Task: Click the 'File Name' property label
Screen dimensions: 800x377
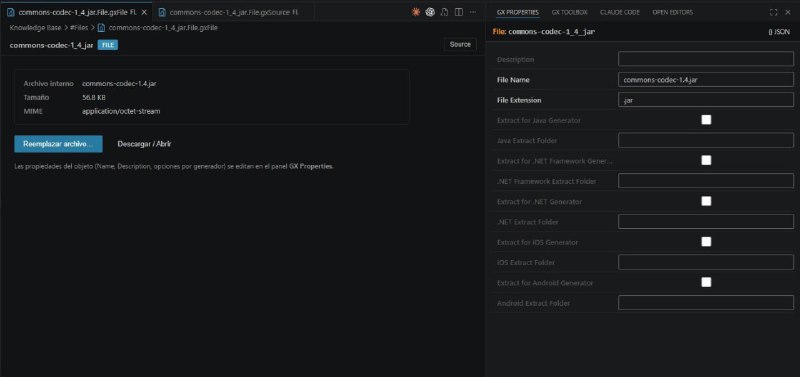Action: coord(513,80)
